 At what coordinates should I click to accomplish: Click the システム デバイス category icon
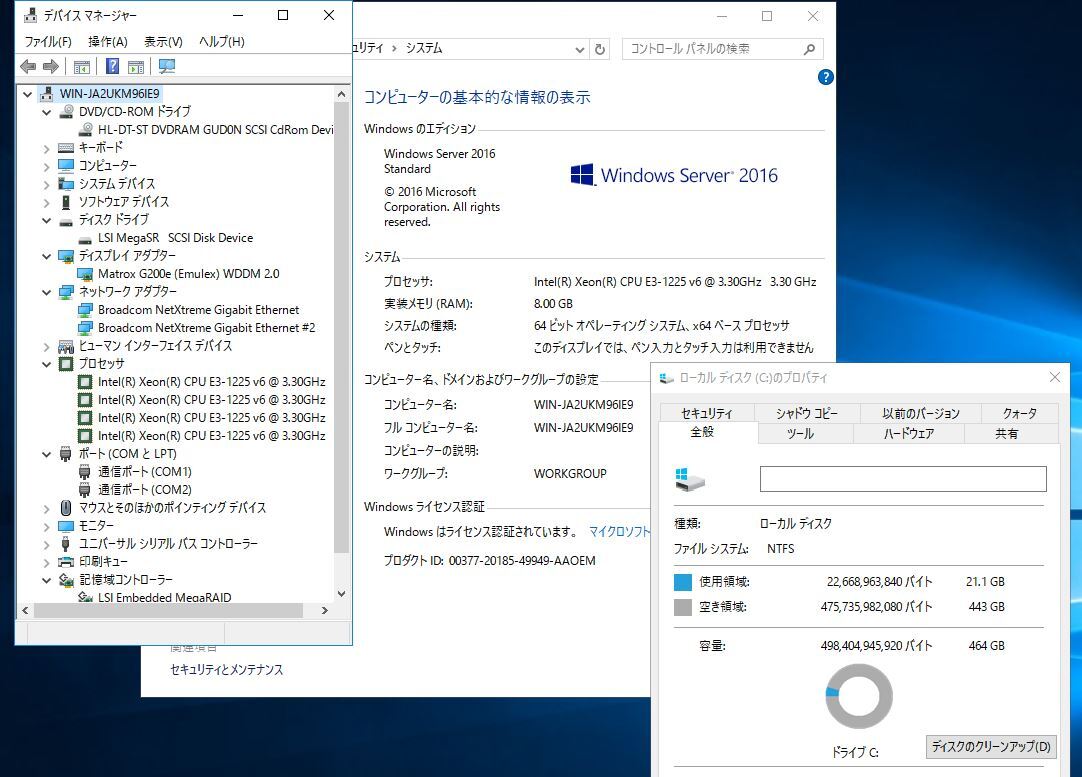66,184
